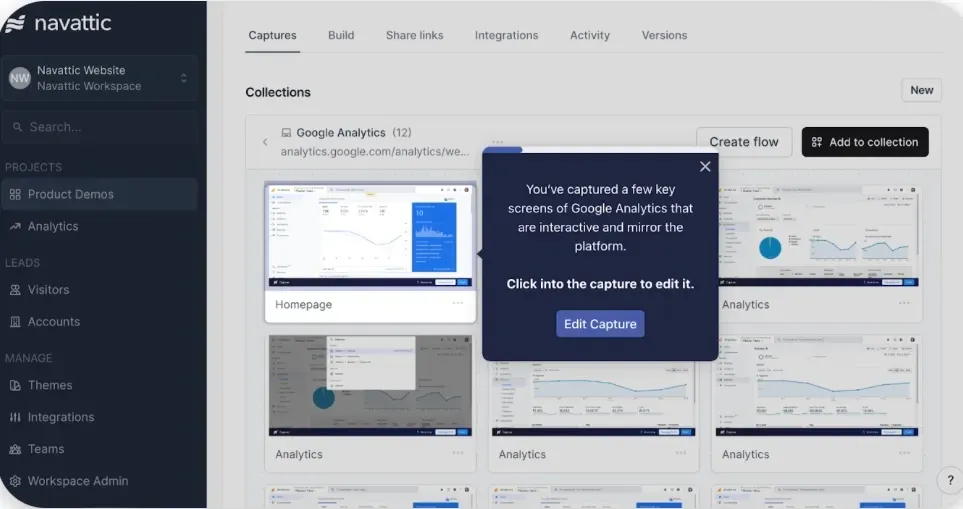Click the Product Demos grid icon
Screen dimensions: 963x509
click(x=15, y=195)
